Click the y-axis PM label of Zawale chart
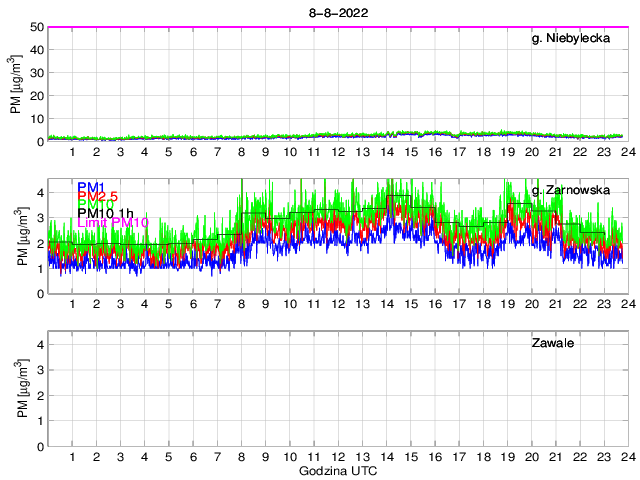The image size is (640, 480). (x=22, y=389)
